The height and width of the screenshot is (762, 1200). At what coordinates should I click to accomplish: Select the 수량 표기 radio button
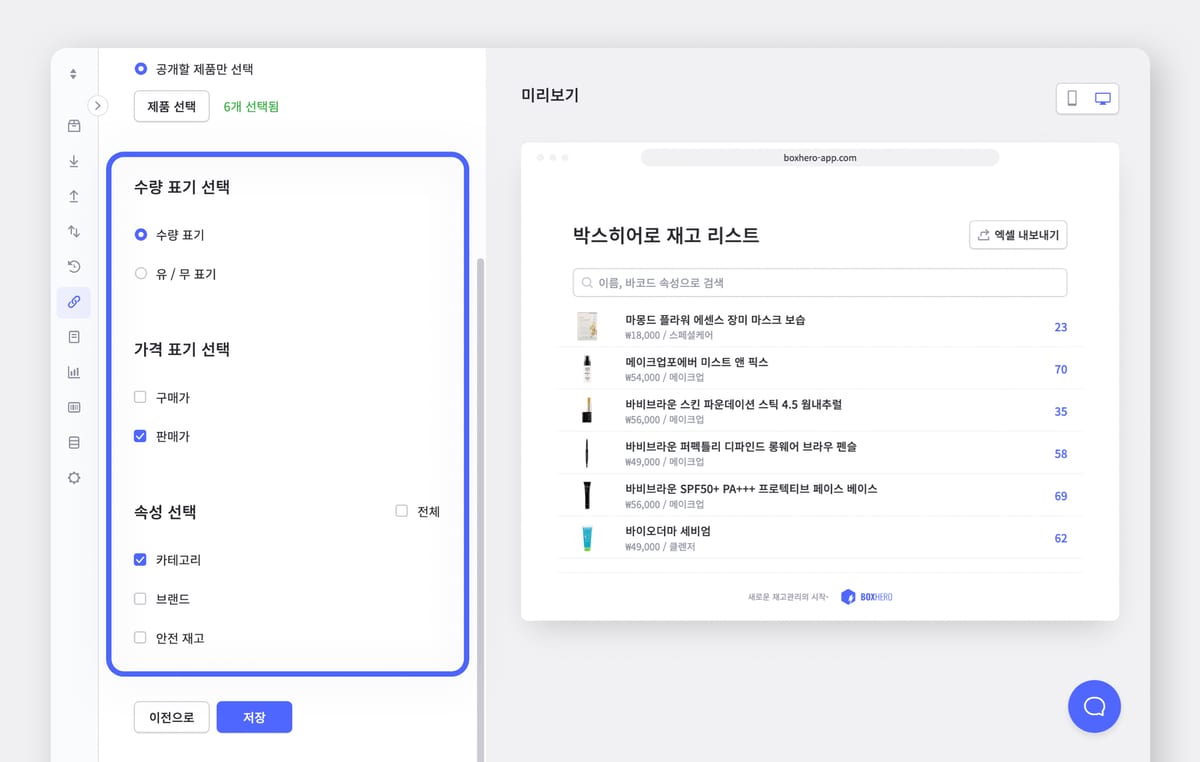point(139,234)
